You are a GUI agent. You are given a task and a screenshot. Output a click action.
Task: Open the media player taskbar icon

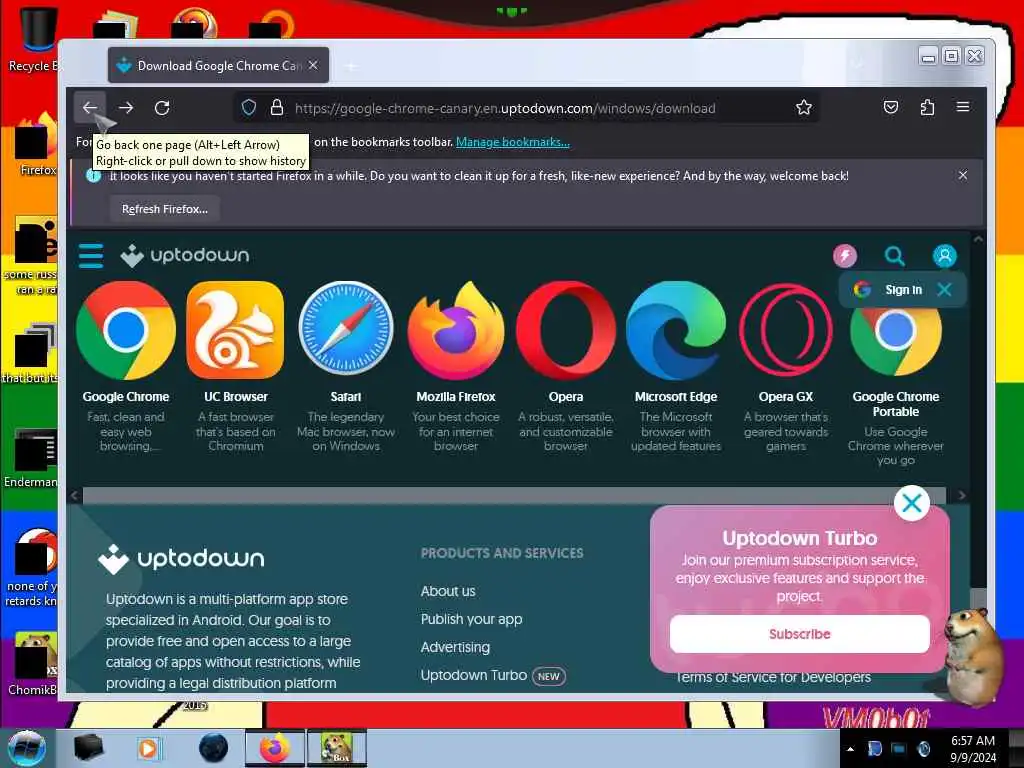(150, 748)
